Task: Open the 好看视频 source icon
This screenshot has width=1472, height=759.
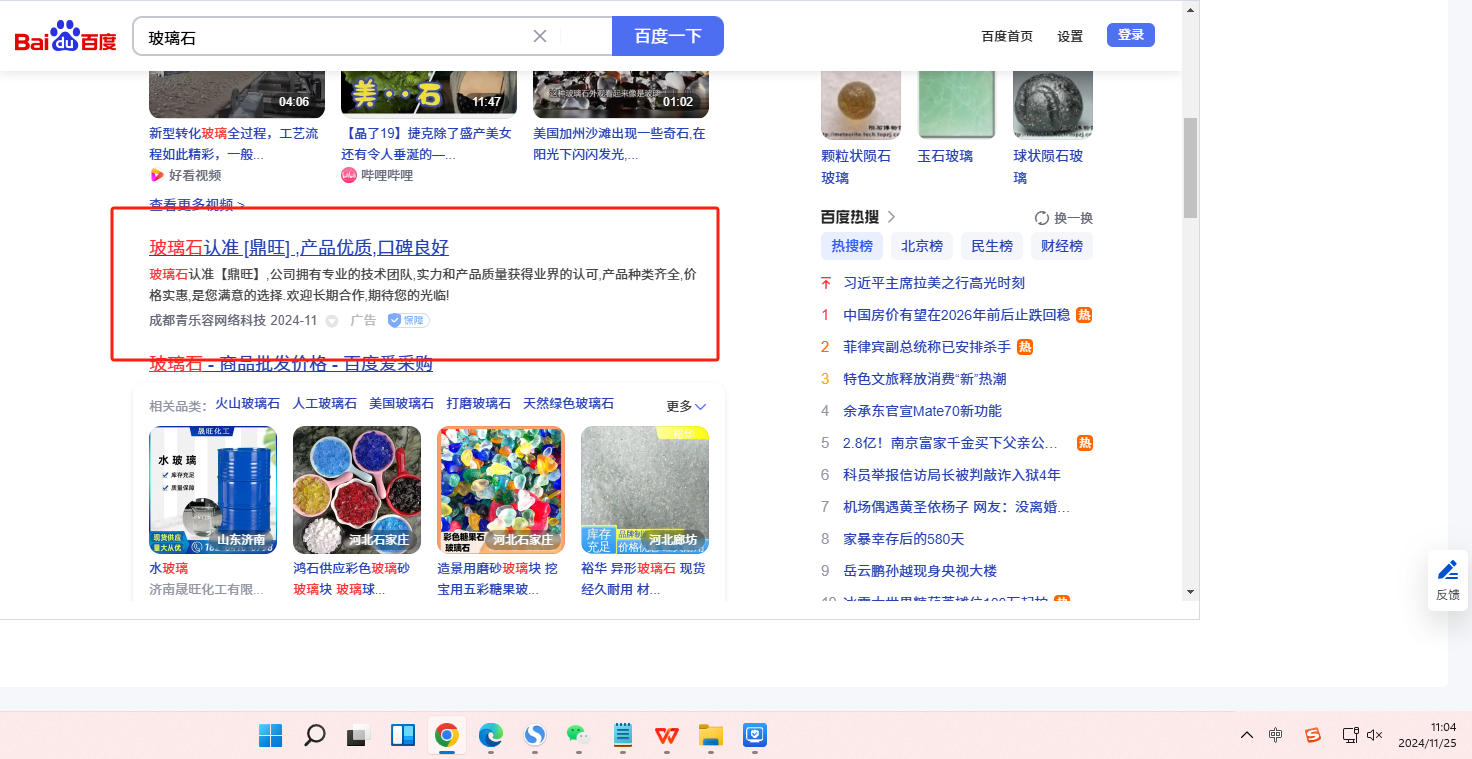Action: (x=156, y=175)
